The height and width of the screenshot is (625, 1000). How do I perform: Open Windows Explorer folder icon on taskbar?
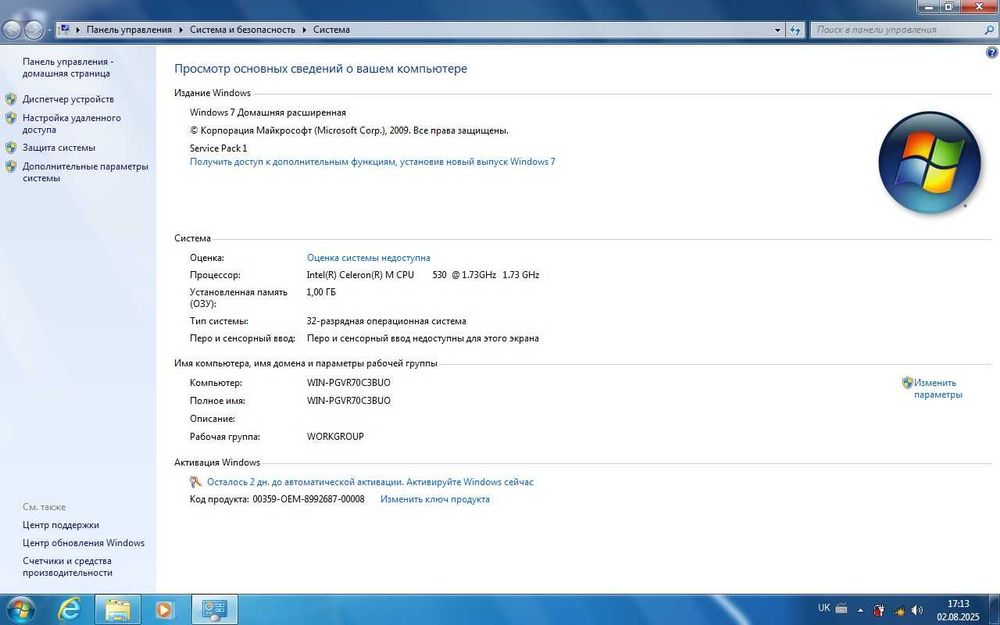[118, 610]
